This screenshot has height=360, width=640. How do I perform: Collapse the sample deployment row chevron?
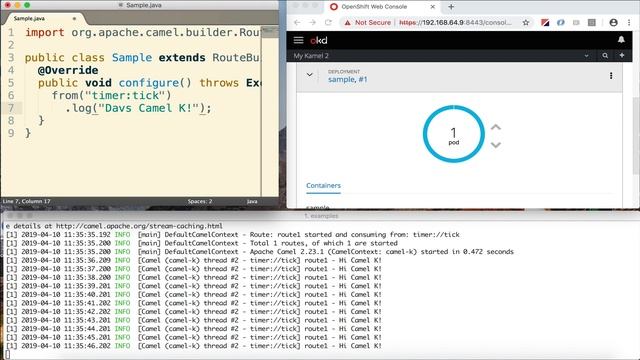click(x=309, y=75)
